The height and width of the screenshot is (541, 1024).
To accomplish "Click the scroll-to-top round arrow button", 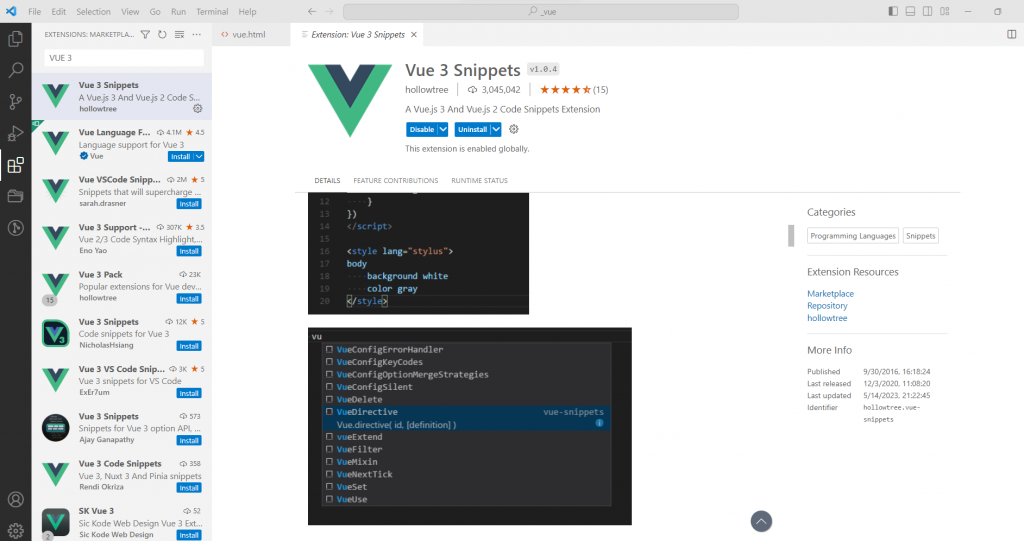I will 761,521.
